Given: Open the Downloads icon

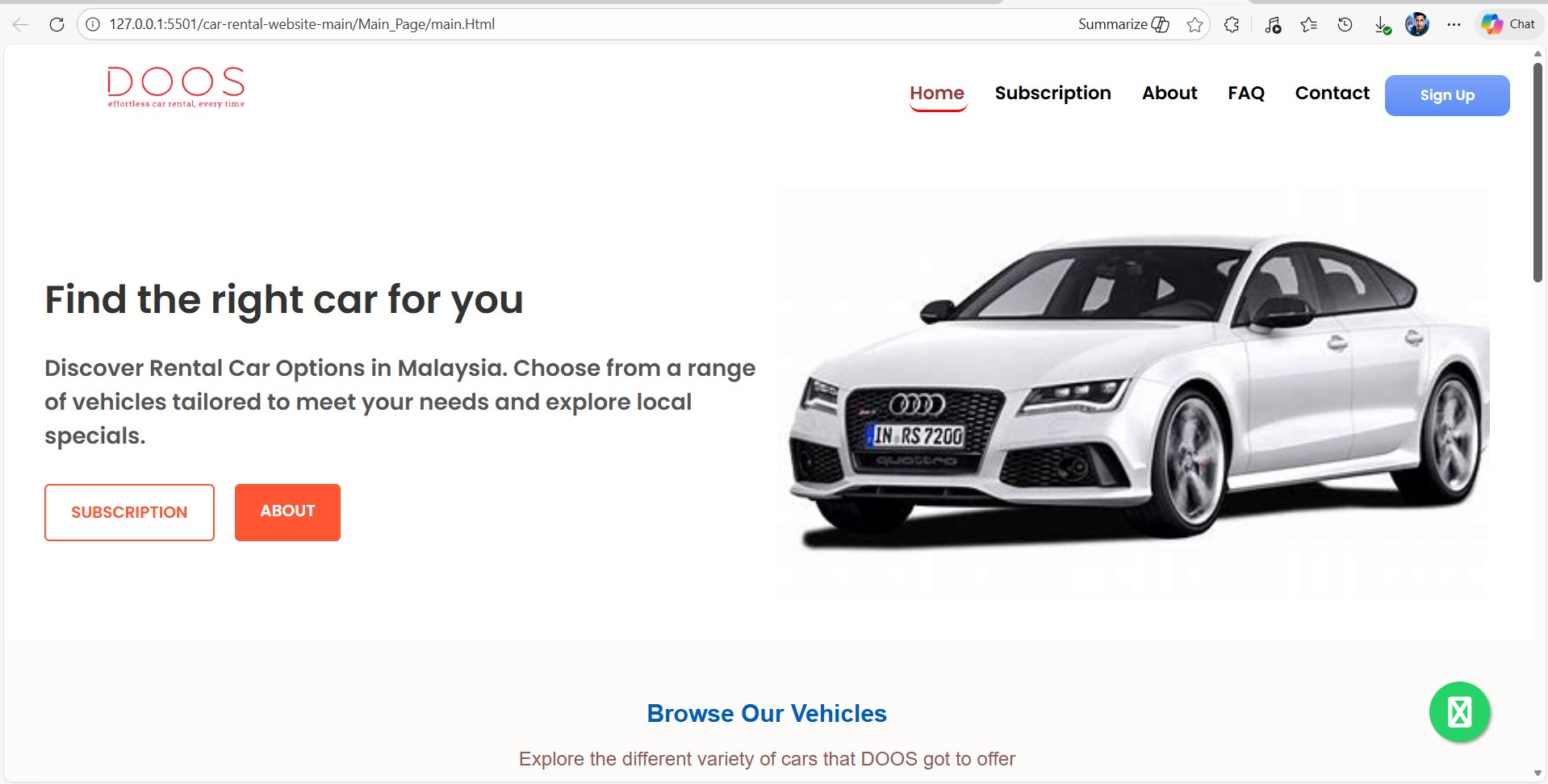Looking at the screenshot, I should [x=1382, y=25].
